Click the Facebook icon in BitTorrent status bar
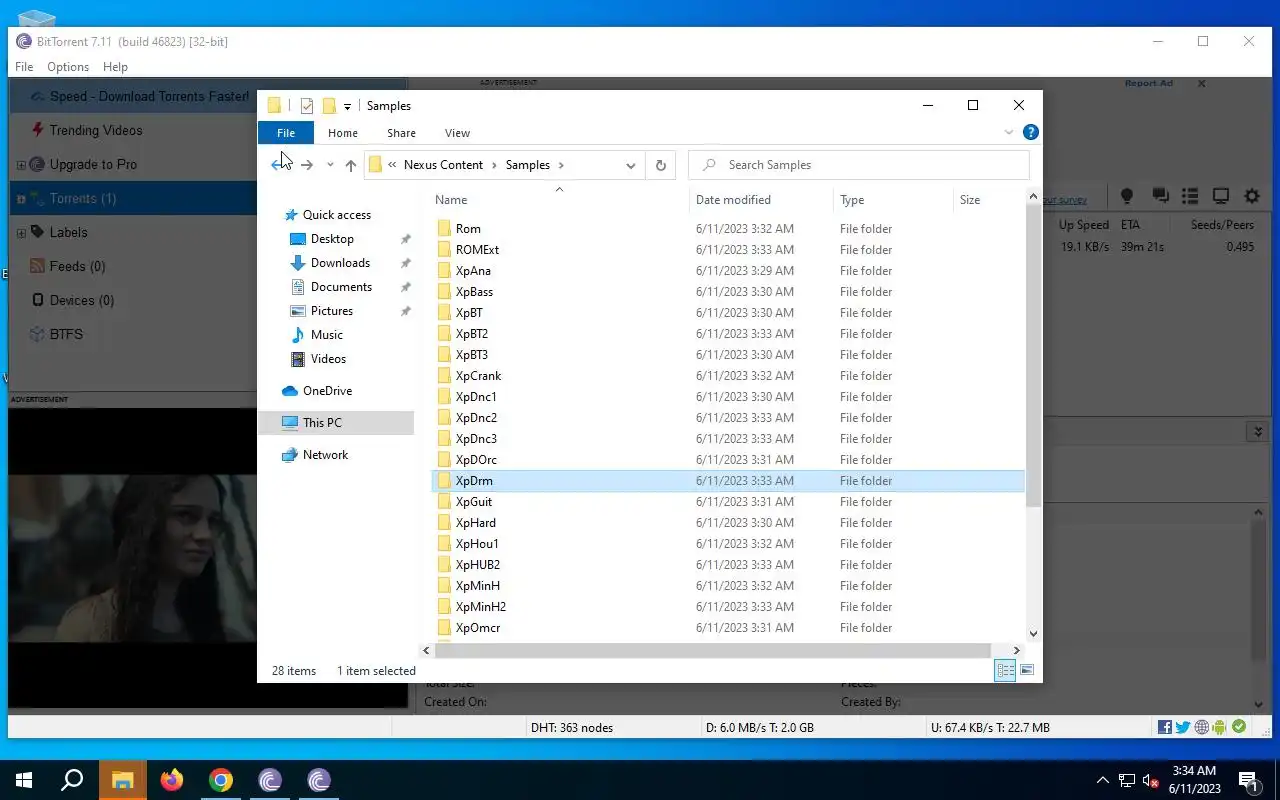Screen dimensions: 1280x800 click(x=1165, y=727)
